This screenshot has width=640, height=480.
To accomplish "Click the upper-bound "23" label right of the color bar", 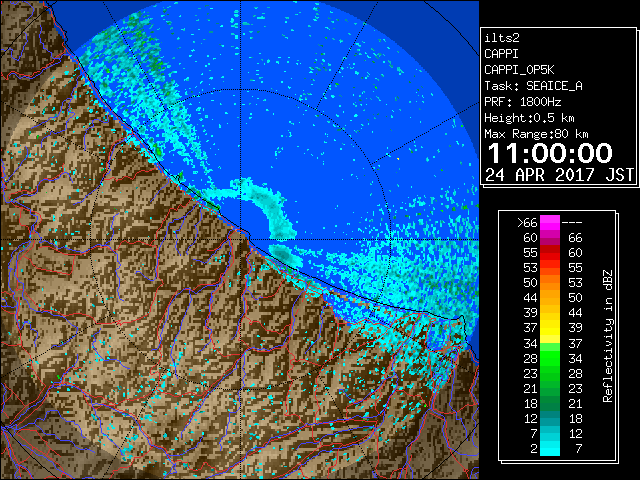I will coord(575,389).
